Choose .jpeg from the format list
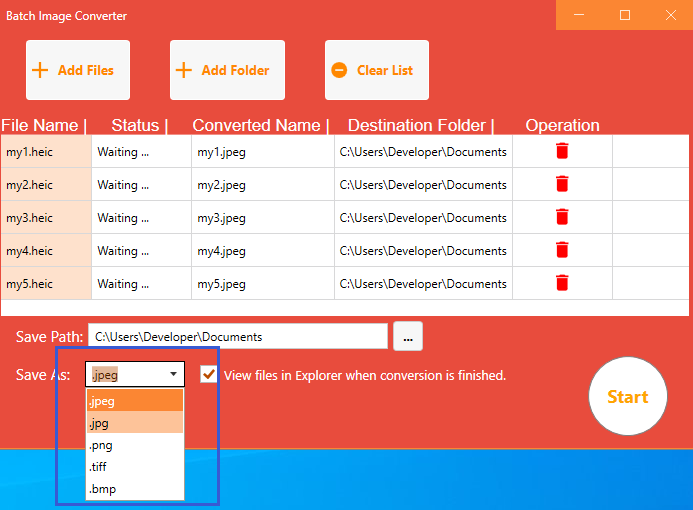The height and width of the screenshot is (510, 693). click(x=134, y=401)
